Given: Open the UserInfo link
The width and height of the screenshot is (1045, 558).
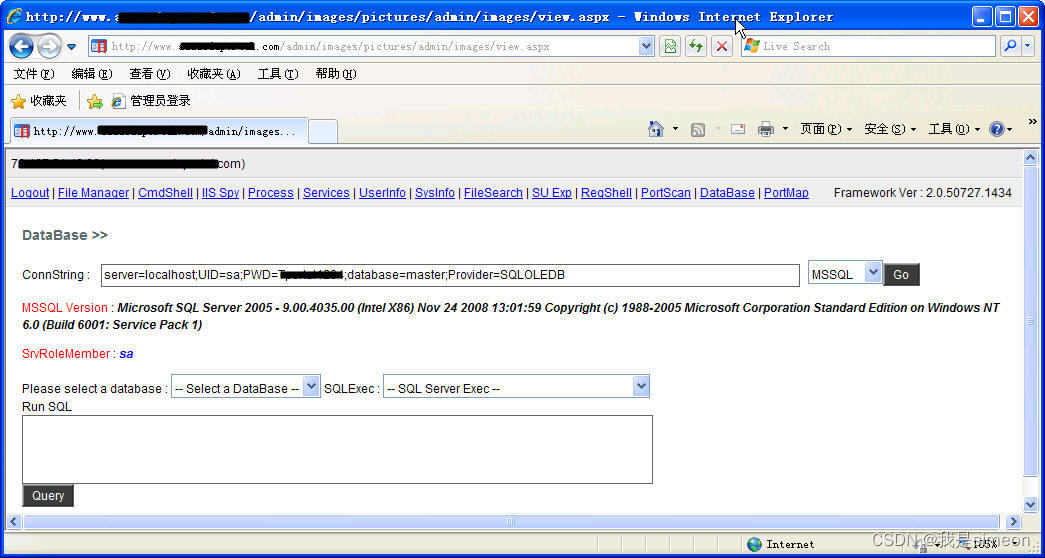Looking at the screenshot, I should tap(382, 193).
